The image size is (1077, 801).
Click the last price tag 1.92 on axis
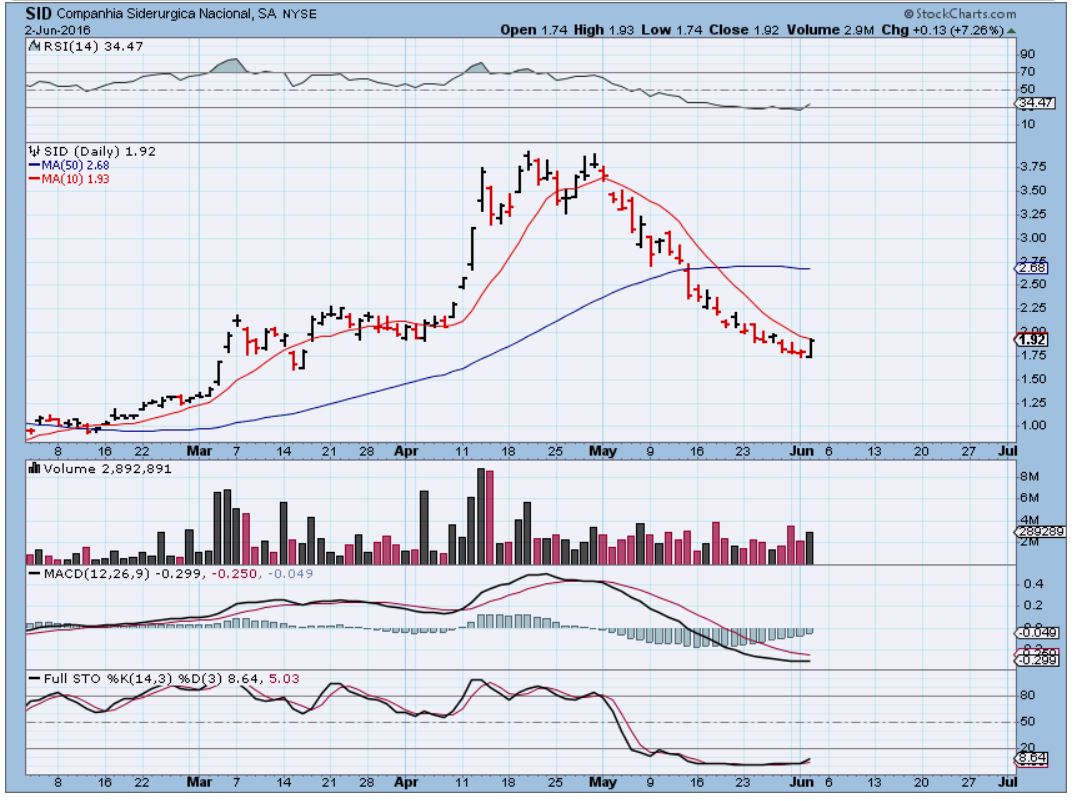(x=1032, y=340)
